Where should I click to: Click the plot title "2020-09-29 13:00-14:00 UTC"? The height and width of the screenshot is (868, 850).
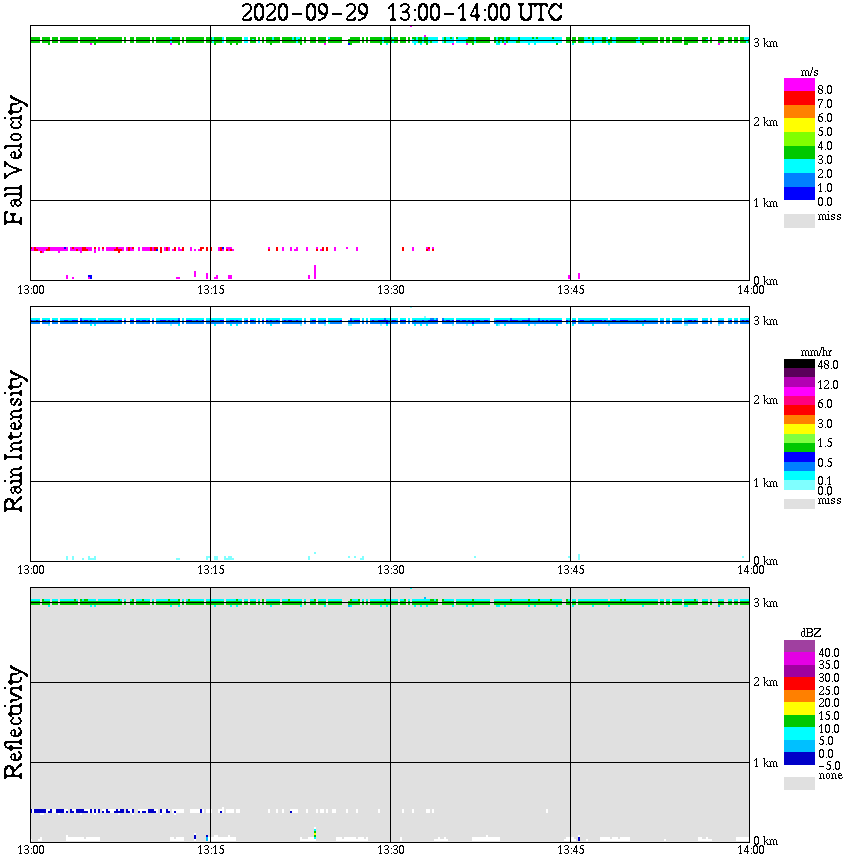pos(401,12)
